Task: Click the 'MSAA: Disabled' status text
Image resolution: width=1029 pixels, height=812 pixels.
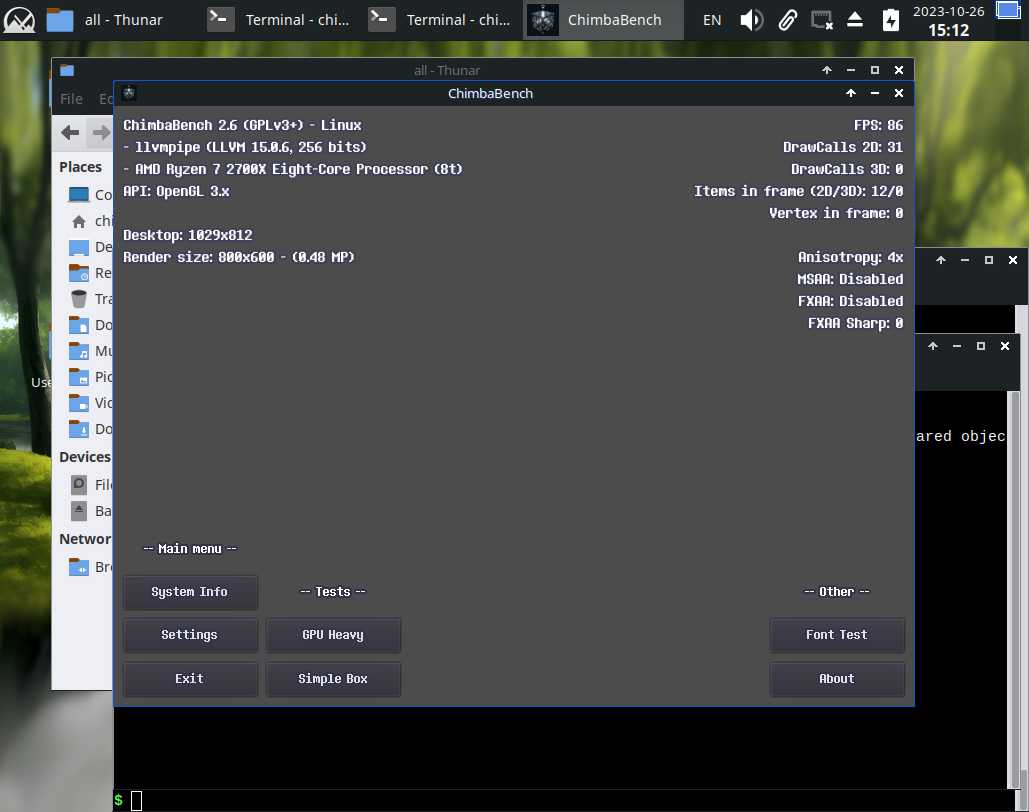Action: (850, 279)
